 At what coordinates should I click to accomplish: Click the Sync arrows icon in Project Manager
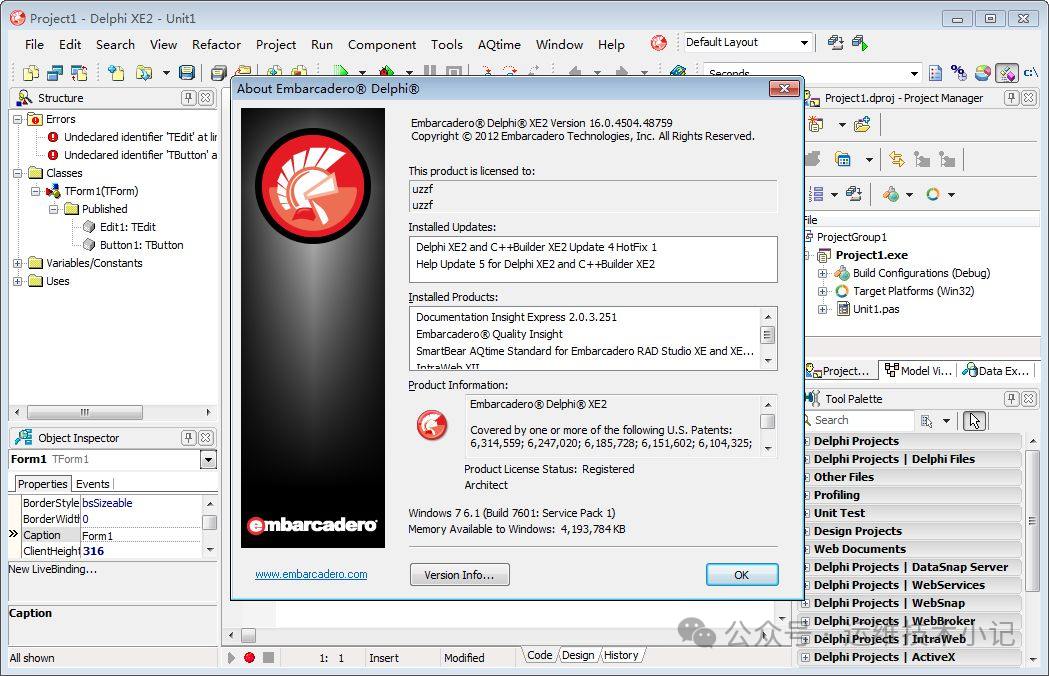click(x=896, y=159)
